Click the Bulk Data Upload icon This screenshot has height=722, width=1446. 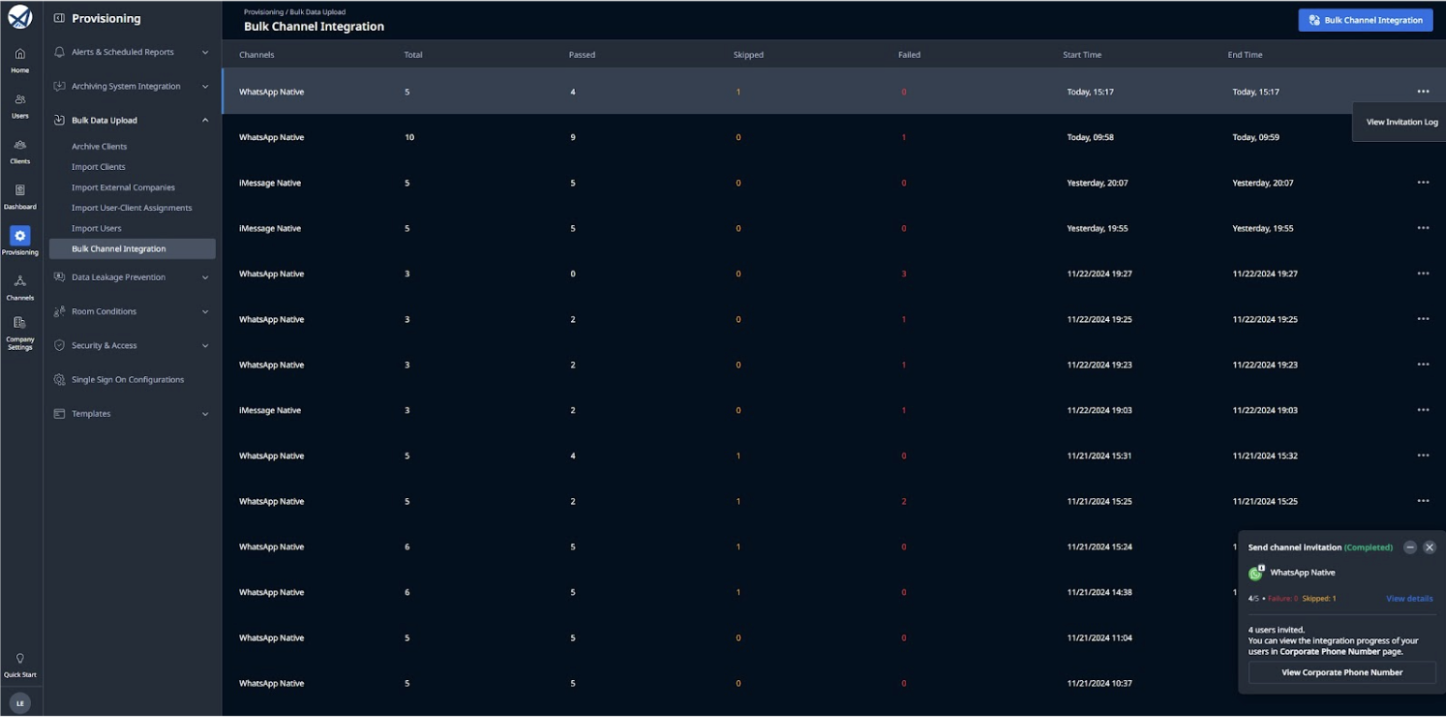[60, 120]
